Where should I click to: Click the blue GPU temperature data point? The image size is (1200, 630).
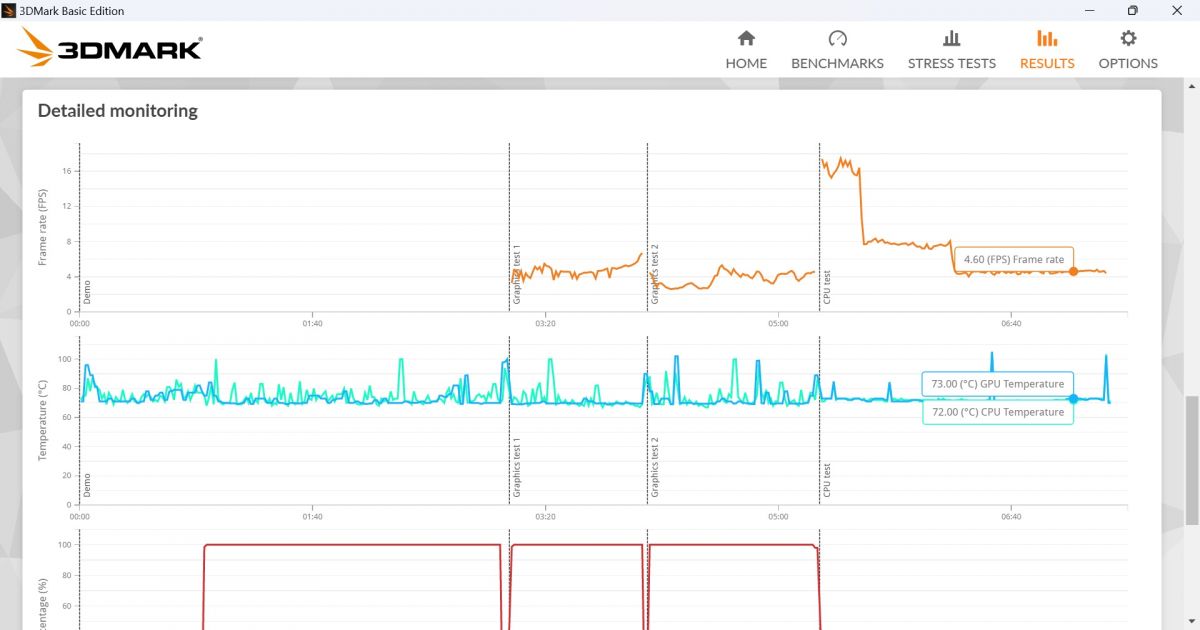[1073, 398]
